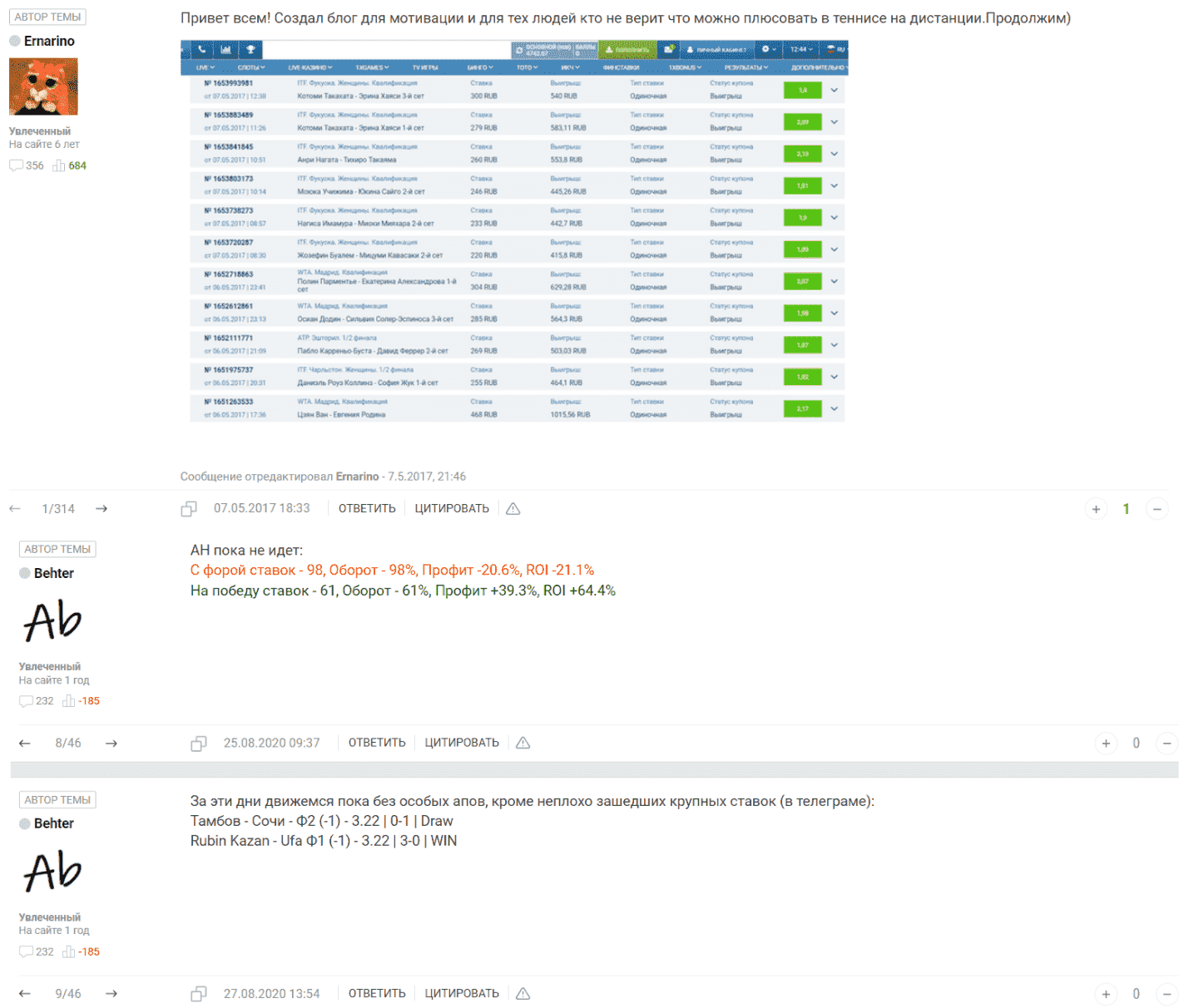This screenshot has height=1008, width=1184.
Task: Click the copy-link icon beside 27.08.2020 13:54
Action: click(x=199, y=994)
